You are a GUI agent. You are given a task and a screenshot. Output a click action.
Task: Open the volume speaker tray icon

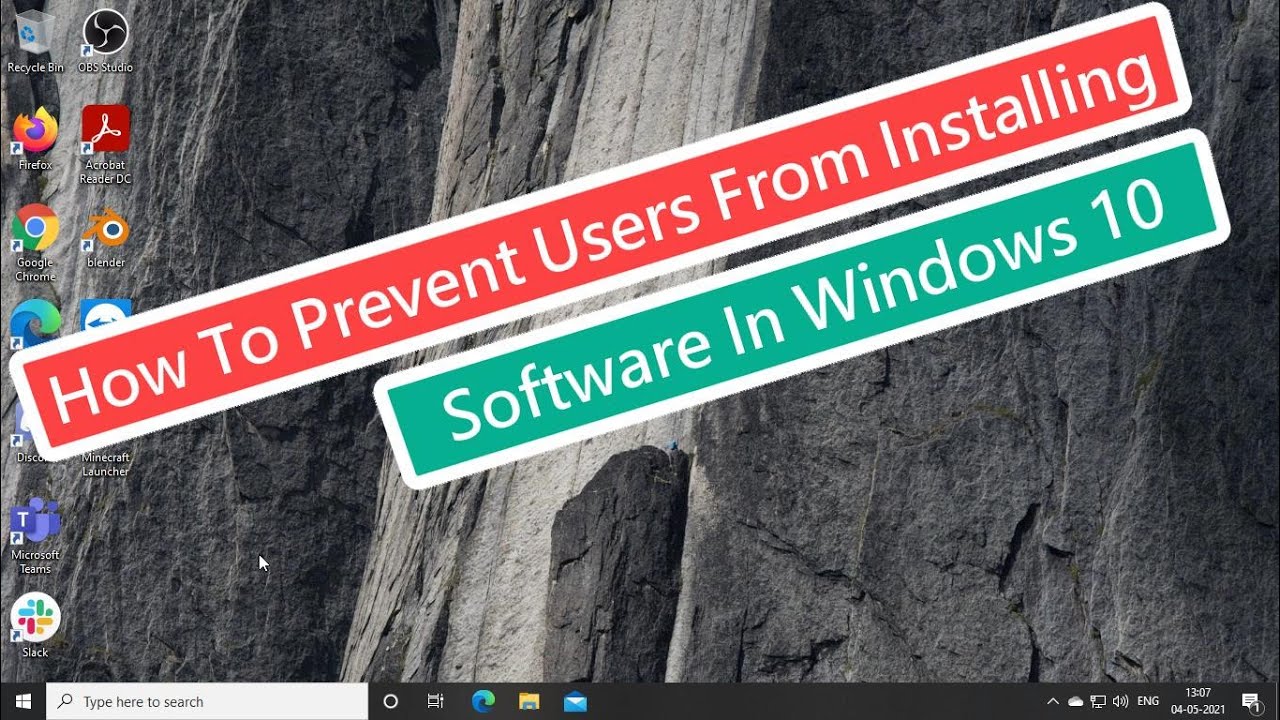point(1120,701)
